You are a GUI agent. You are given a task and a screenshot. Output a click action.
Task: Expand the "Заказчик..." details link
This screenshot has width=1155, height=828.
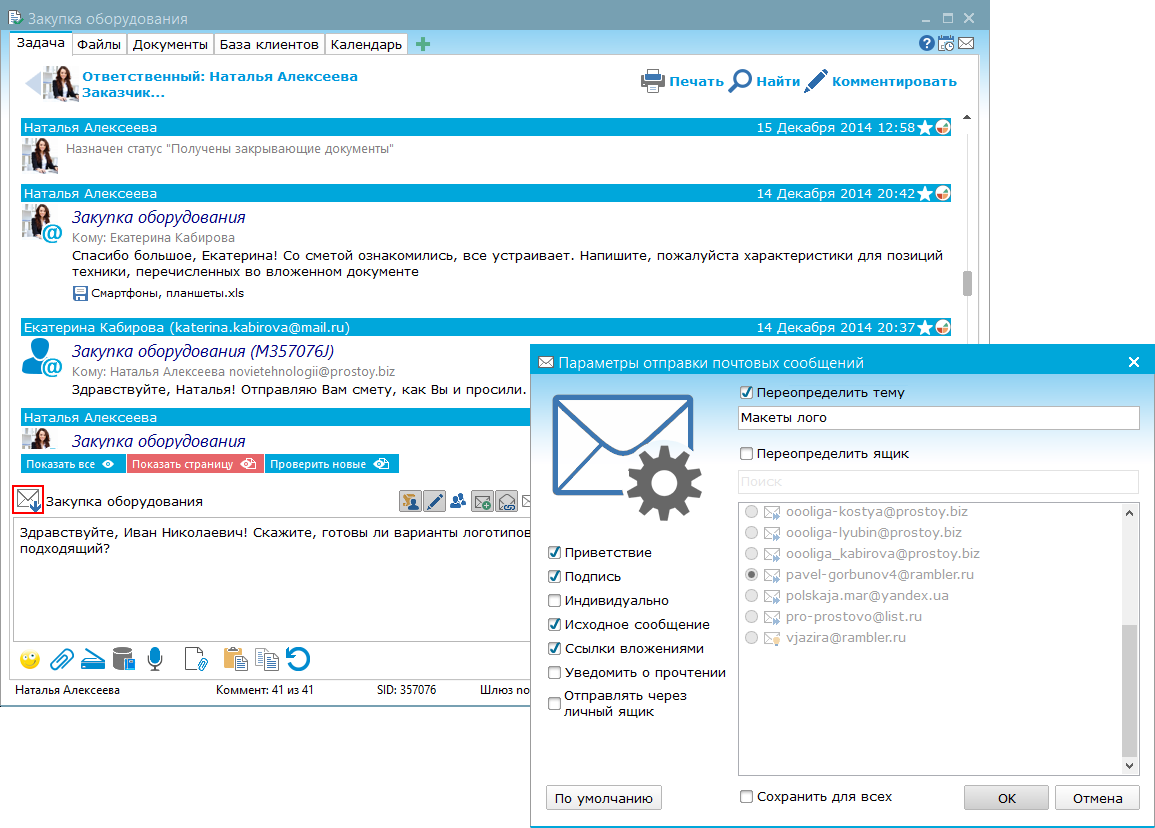(x=123, y=92)
